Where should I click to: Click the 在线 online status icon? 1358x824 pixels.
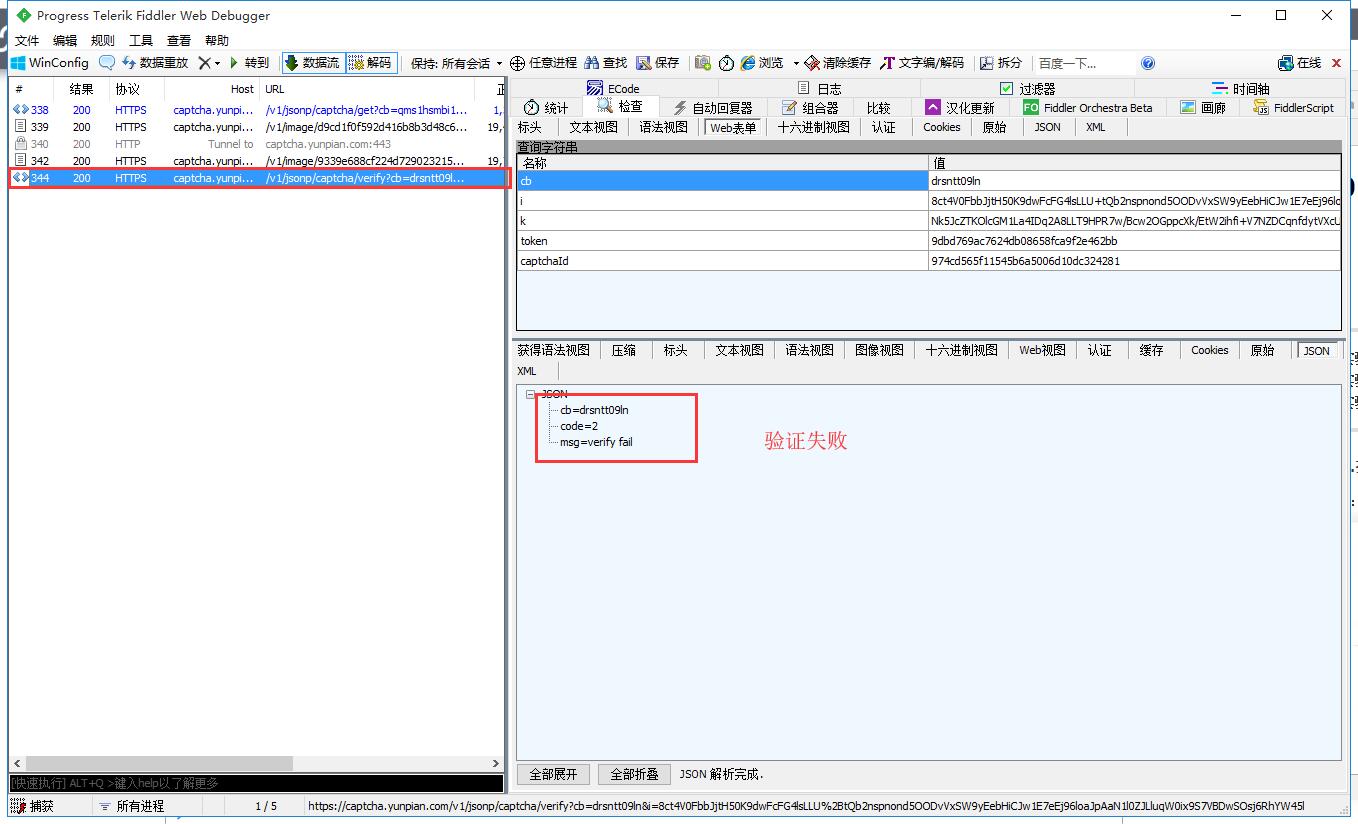point(1300,63)
